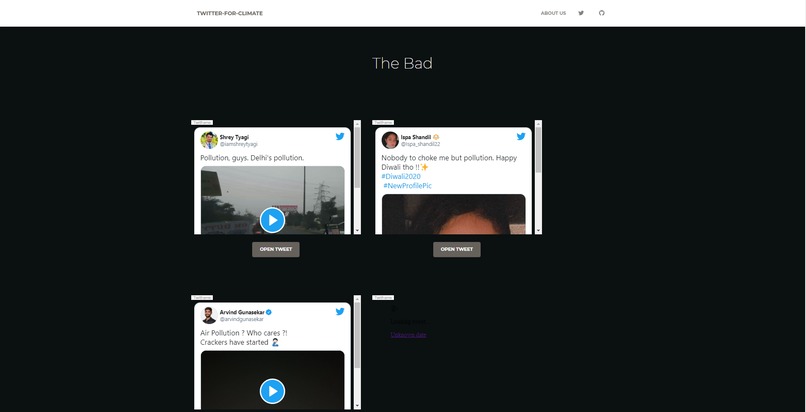
Task: Click the Ispa Shandil name
Action: 416,137
